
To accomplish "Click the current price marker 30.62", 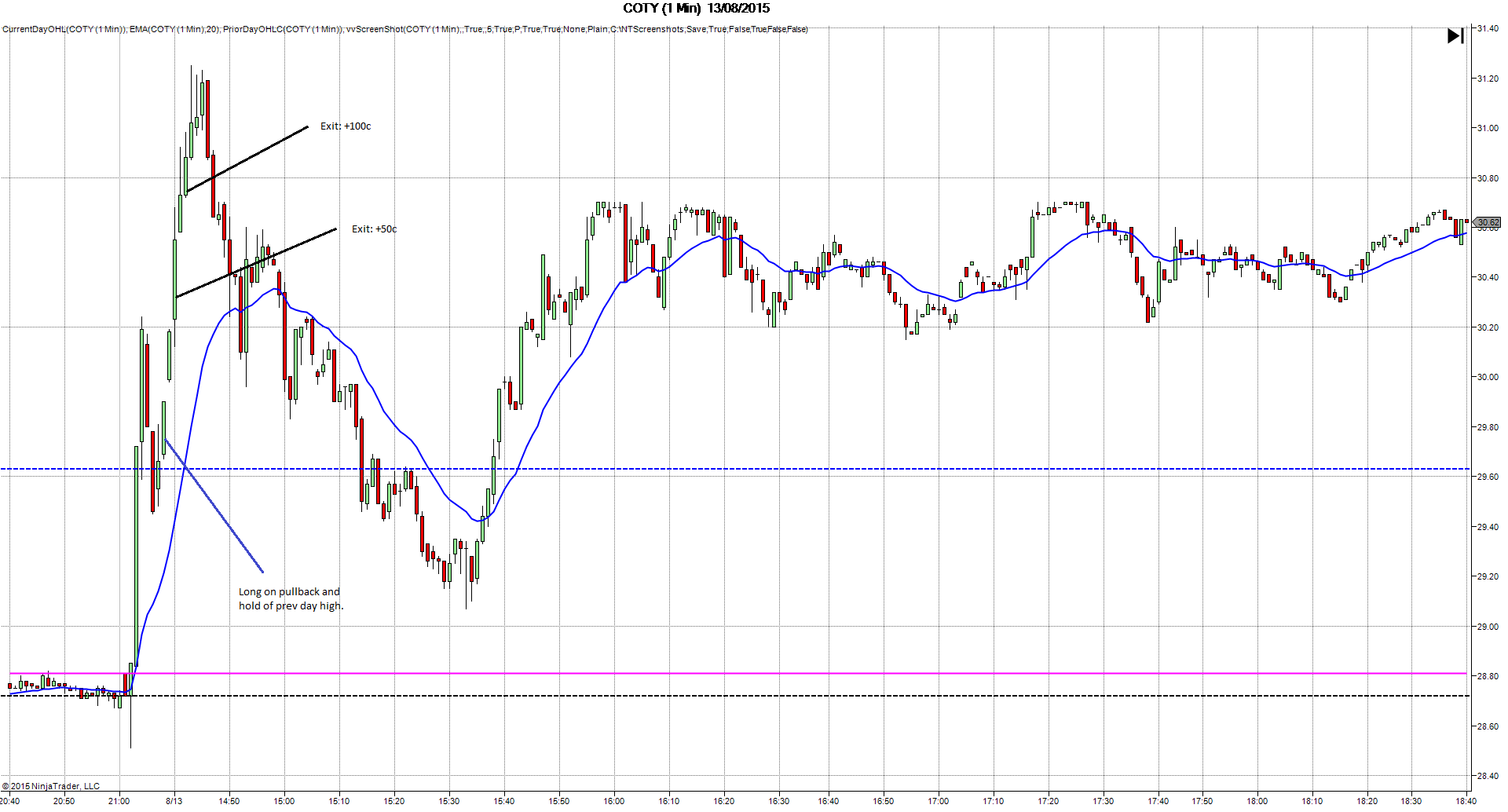I will point(1488,222).
